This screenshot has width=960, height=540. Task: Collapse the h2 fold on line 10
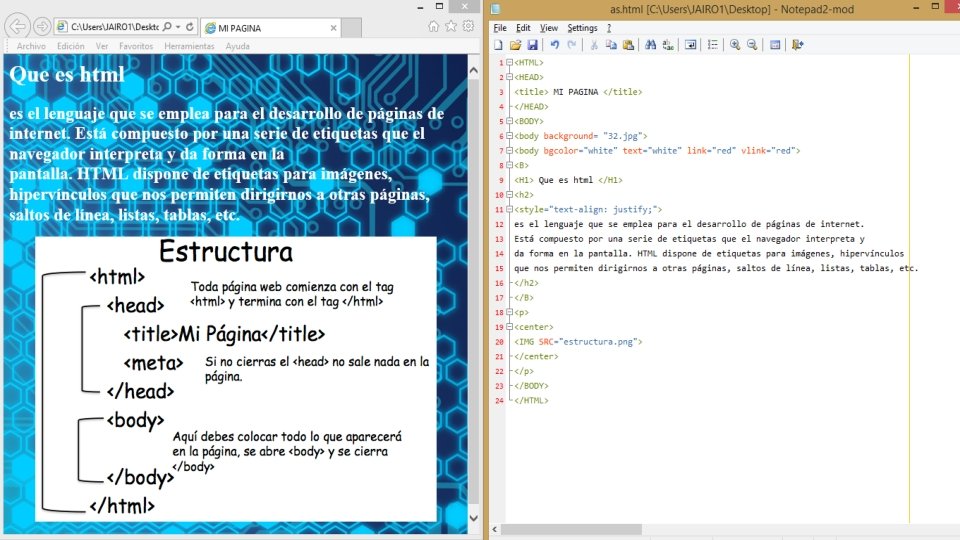(509, 195)
